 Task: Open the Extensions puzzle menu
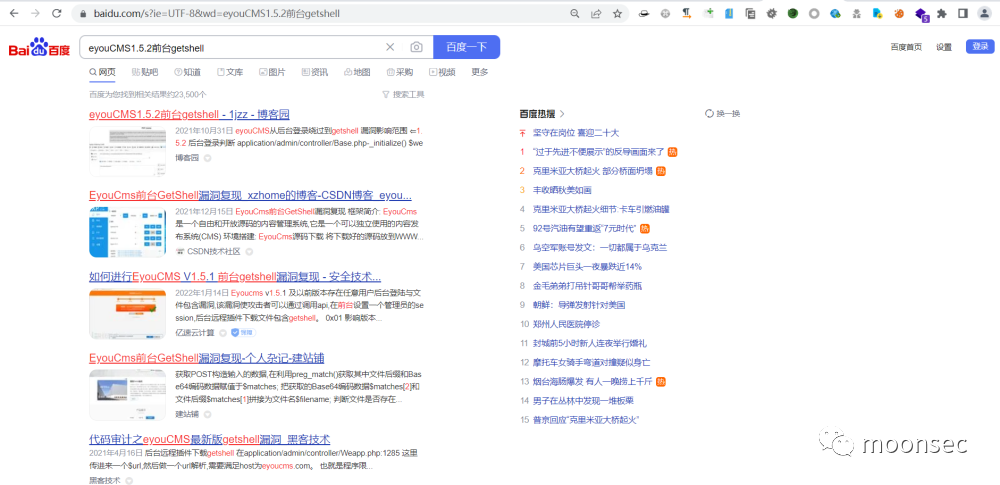(x=942, y=13)
